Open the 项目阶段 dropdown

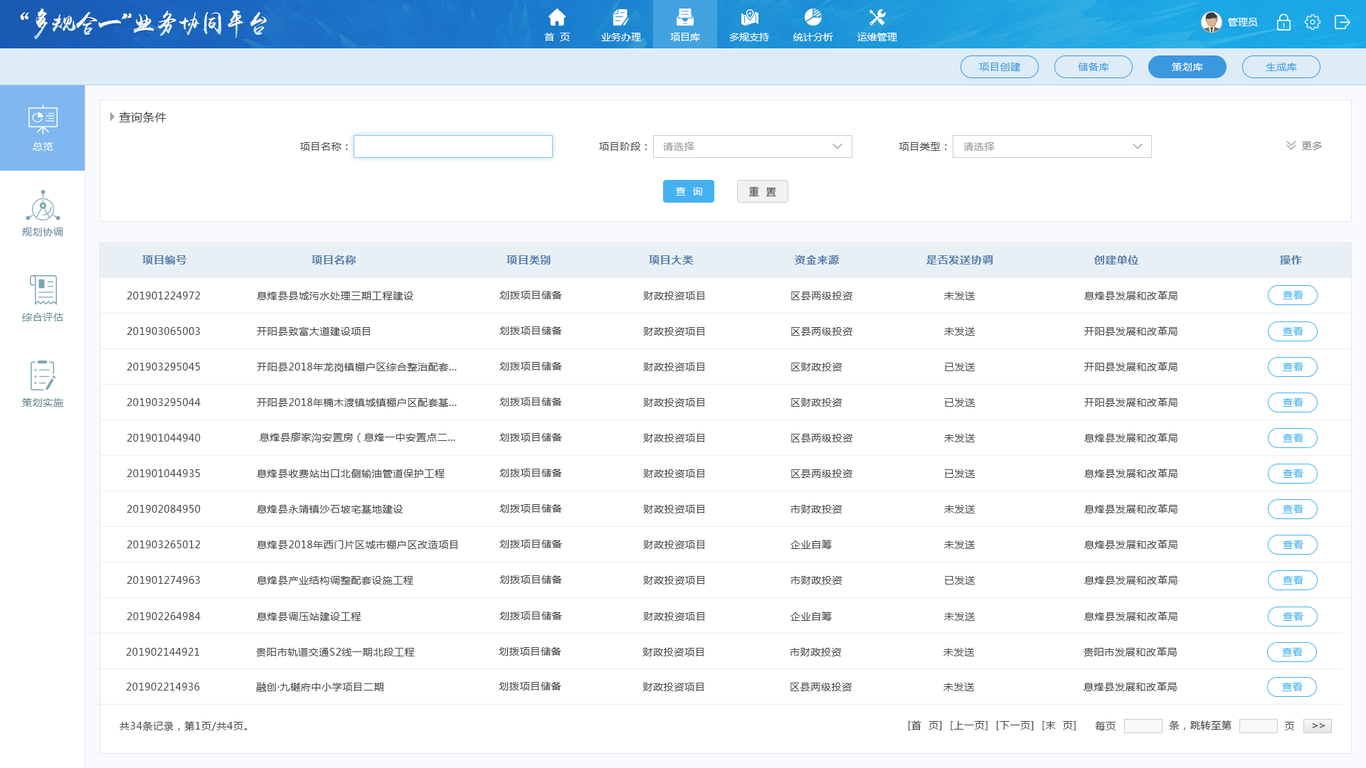[752, 146]
